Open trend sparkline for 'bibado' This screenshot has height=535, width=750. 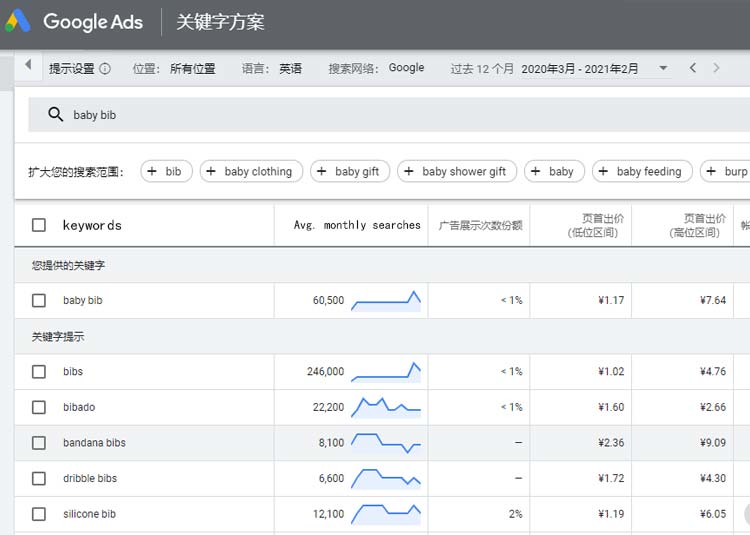(386, 407)
